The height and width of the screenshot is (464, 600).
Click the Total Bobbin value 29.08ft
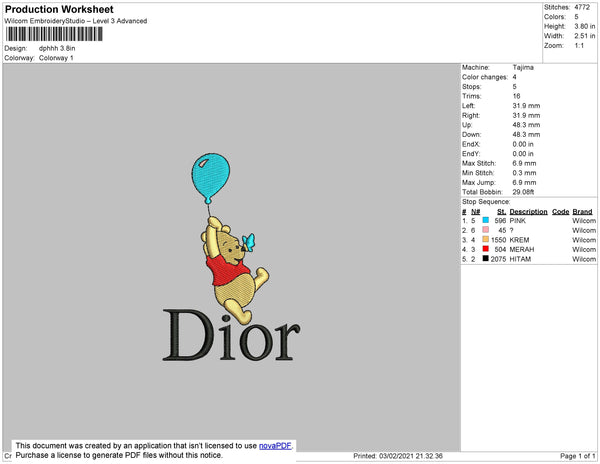[523, 192]
